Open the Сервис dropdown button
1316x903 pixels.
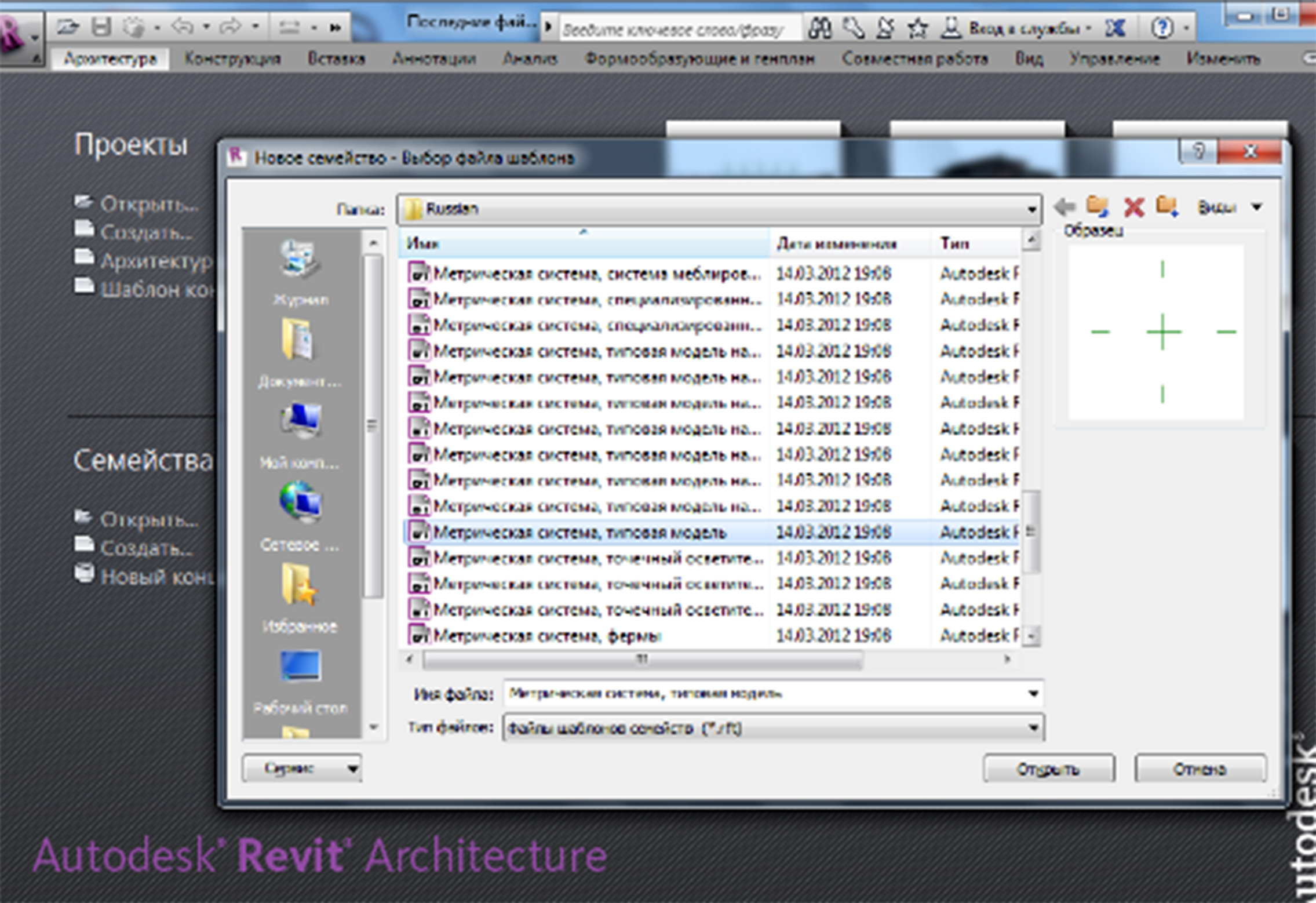coord(302,769)
